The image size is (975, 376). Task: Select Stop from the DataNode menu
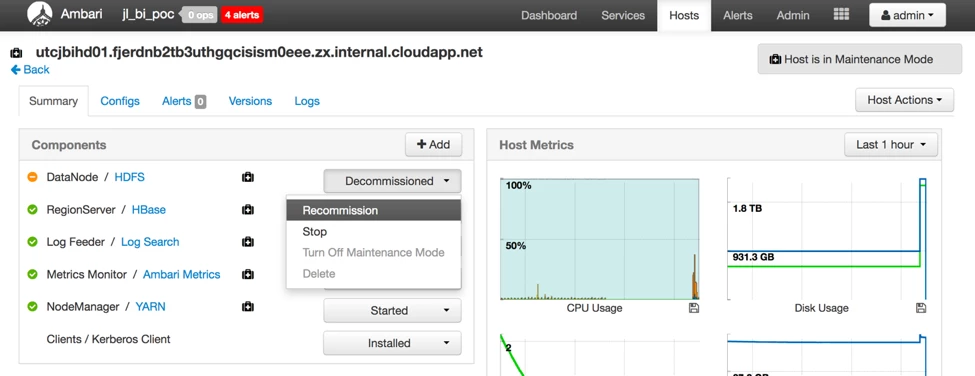[x=374, y=232]
